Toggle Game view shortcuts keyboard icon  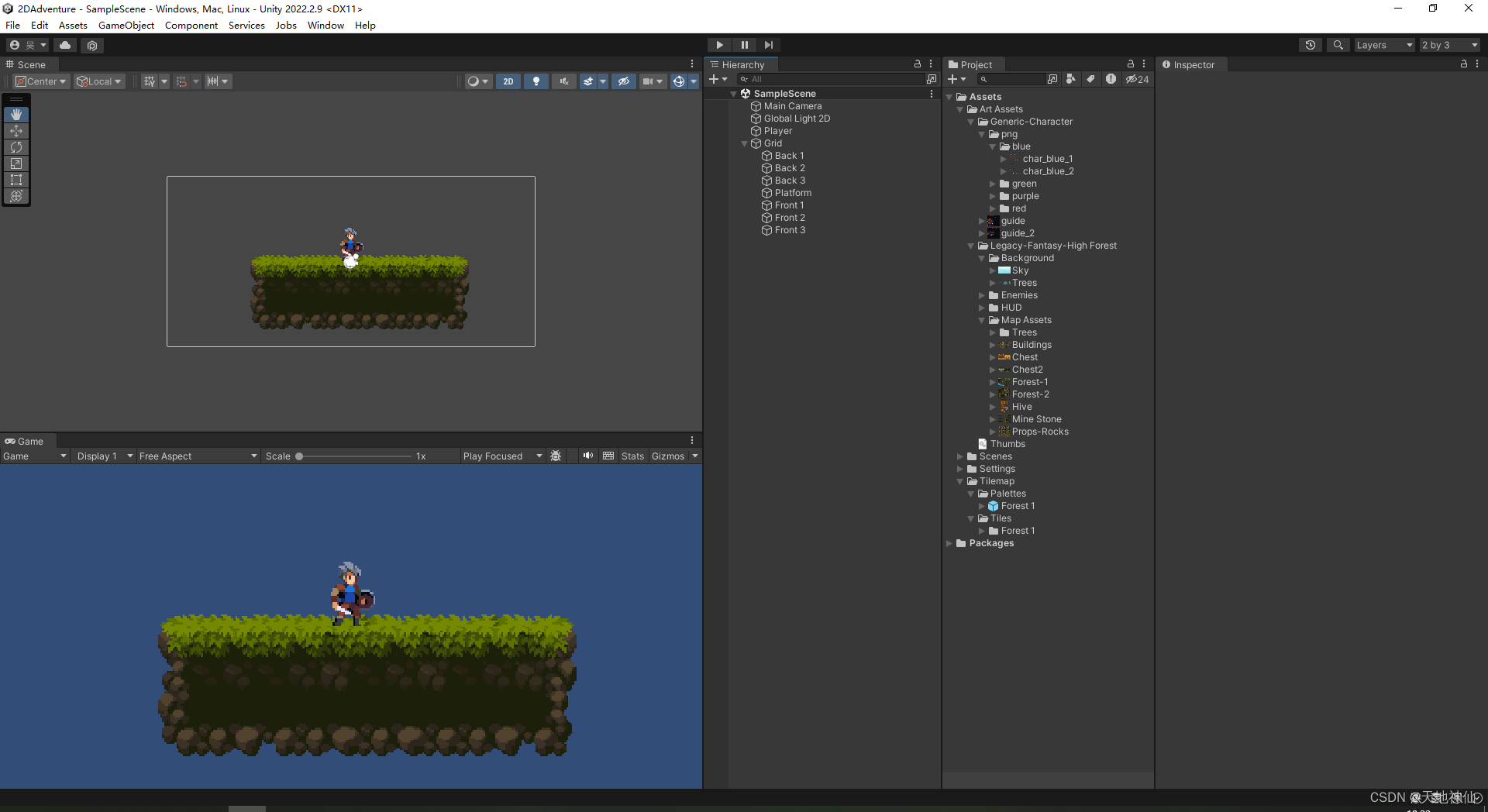[x=608, y=456]
